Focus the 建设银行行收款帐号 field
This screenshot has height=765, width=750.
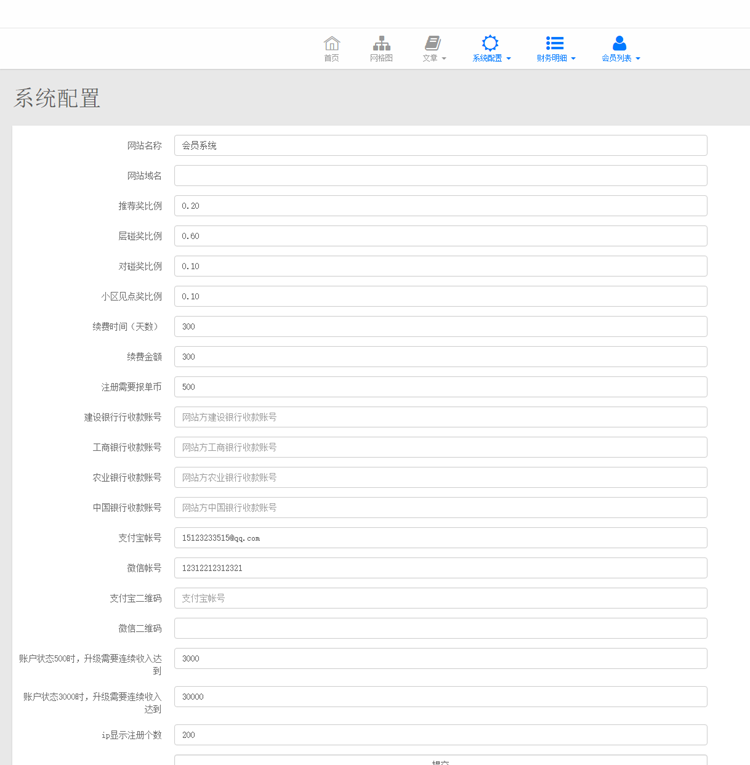point(441,417)
